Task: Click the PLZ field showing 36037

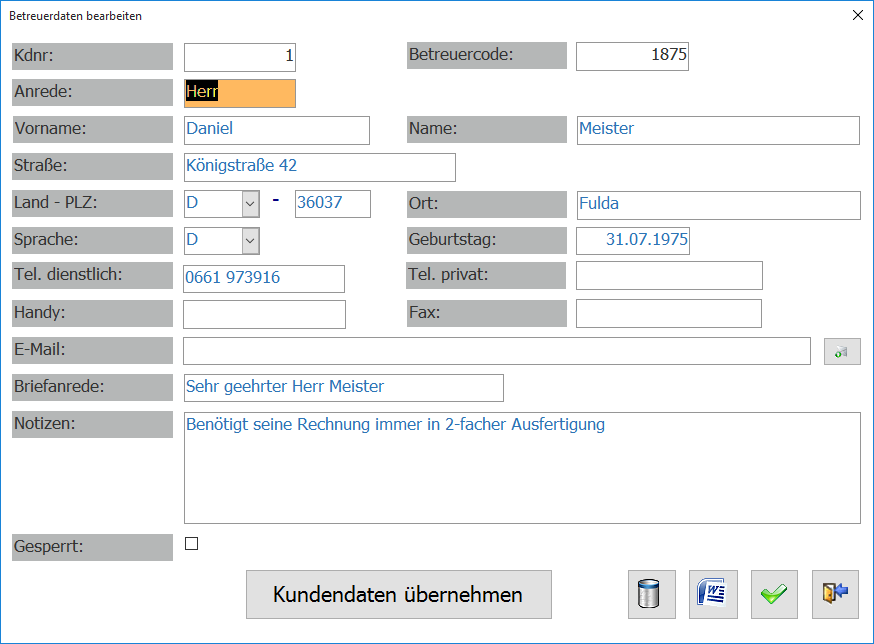Action: coord(332,204)
